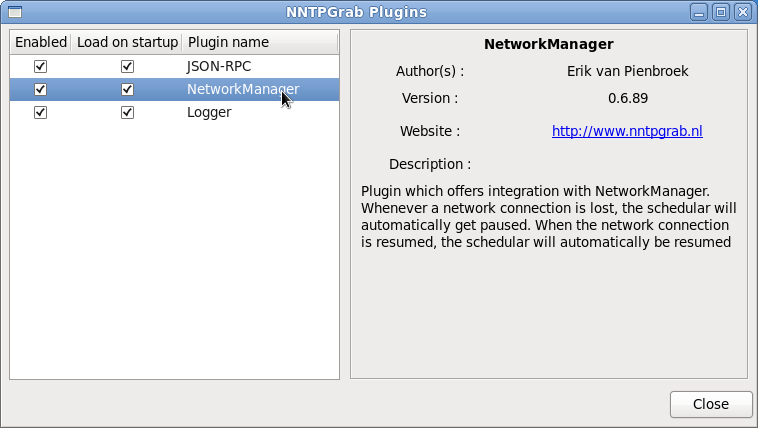
Task: Select the Logger plugin row
Action: (x=209, y=112)
